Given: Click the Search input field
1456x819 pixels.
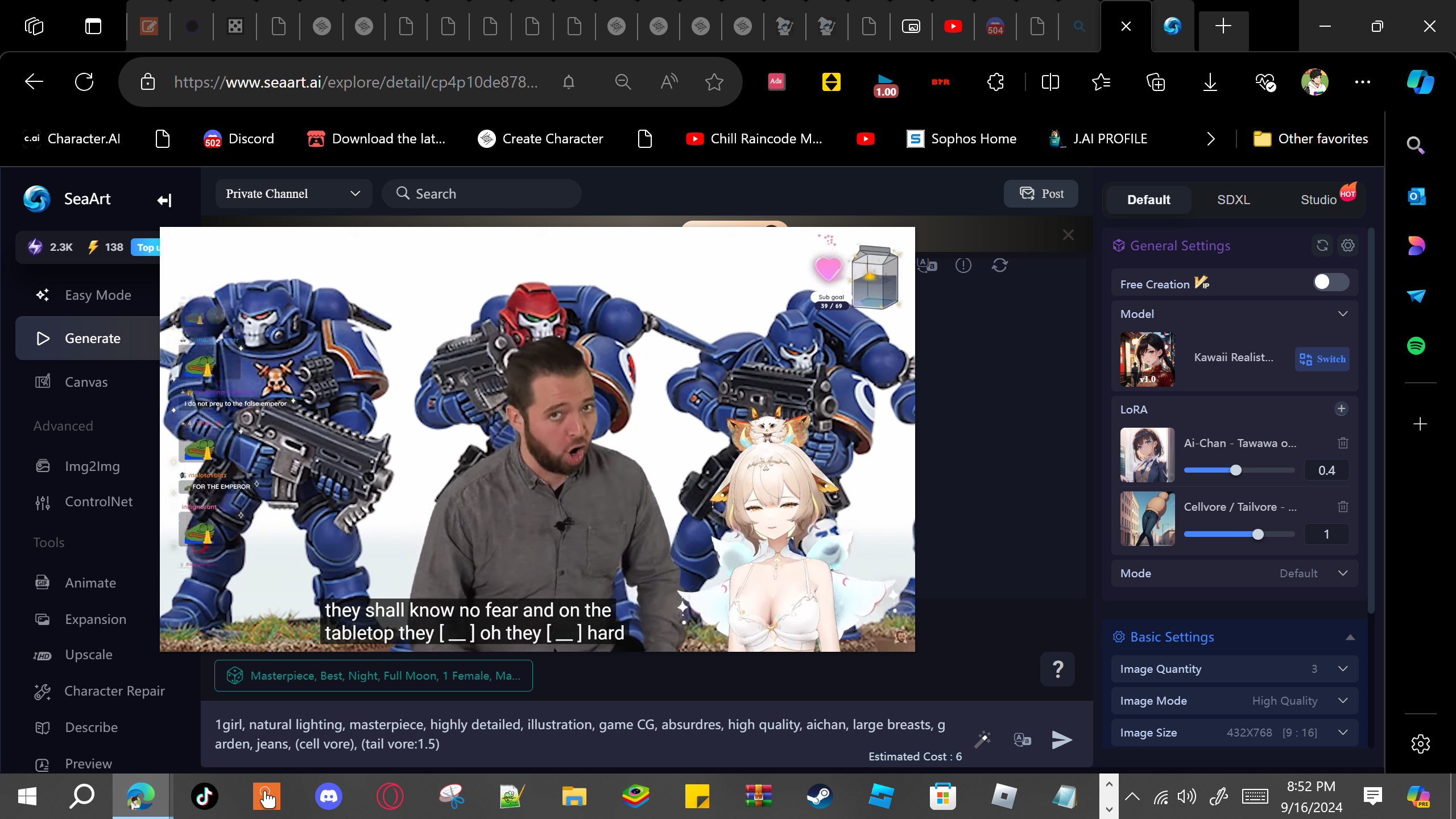Looking at the screenshot, I should 482,194.
